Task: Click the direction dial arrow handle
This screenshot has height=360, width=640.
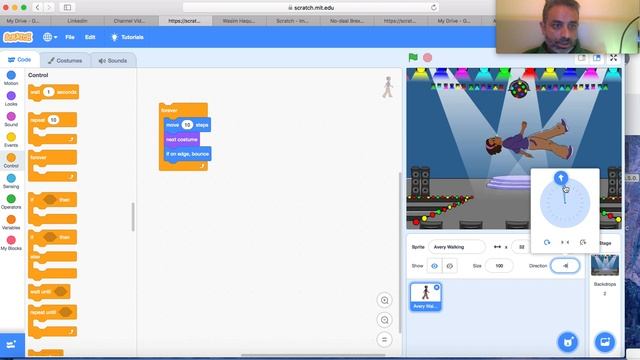Action: [x=561, y=178]
